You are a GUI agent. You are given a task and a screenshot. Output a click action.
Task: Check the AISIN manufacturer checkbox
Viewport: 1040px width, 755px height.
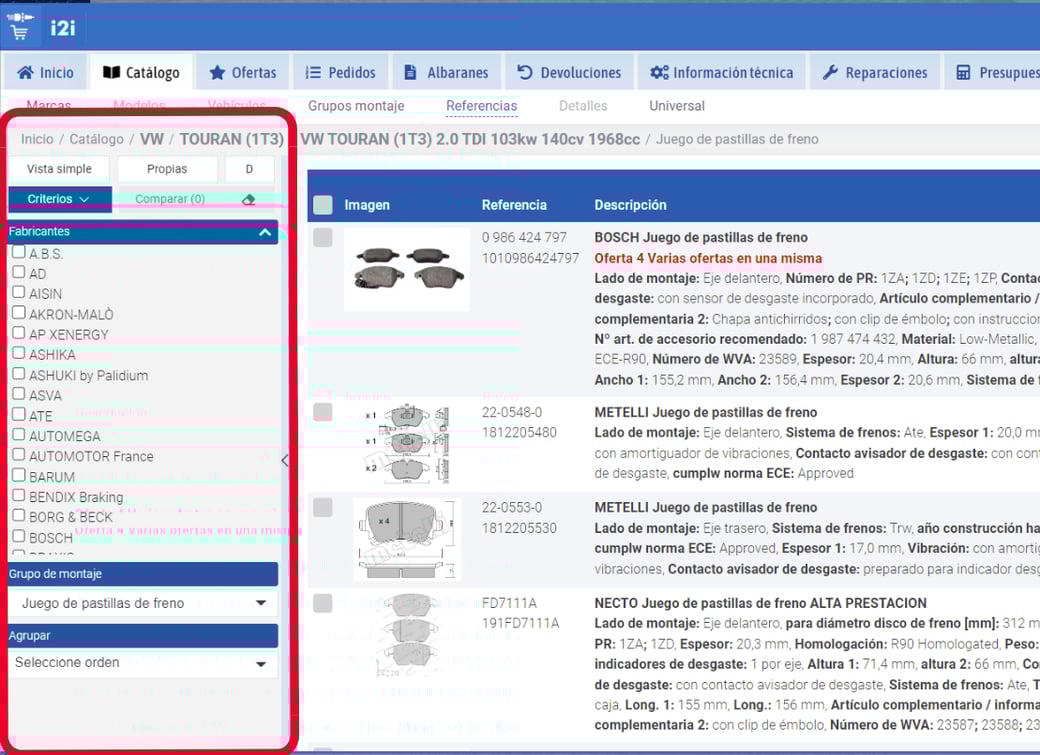[19, 292]
